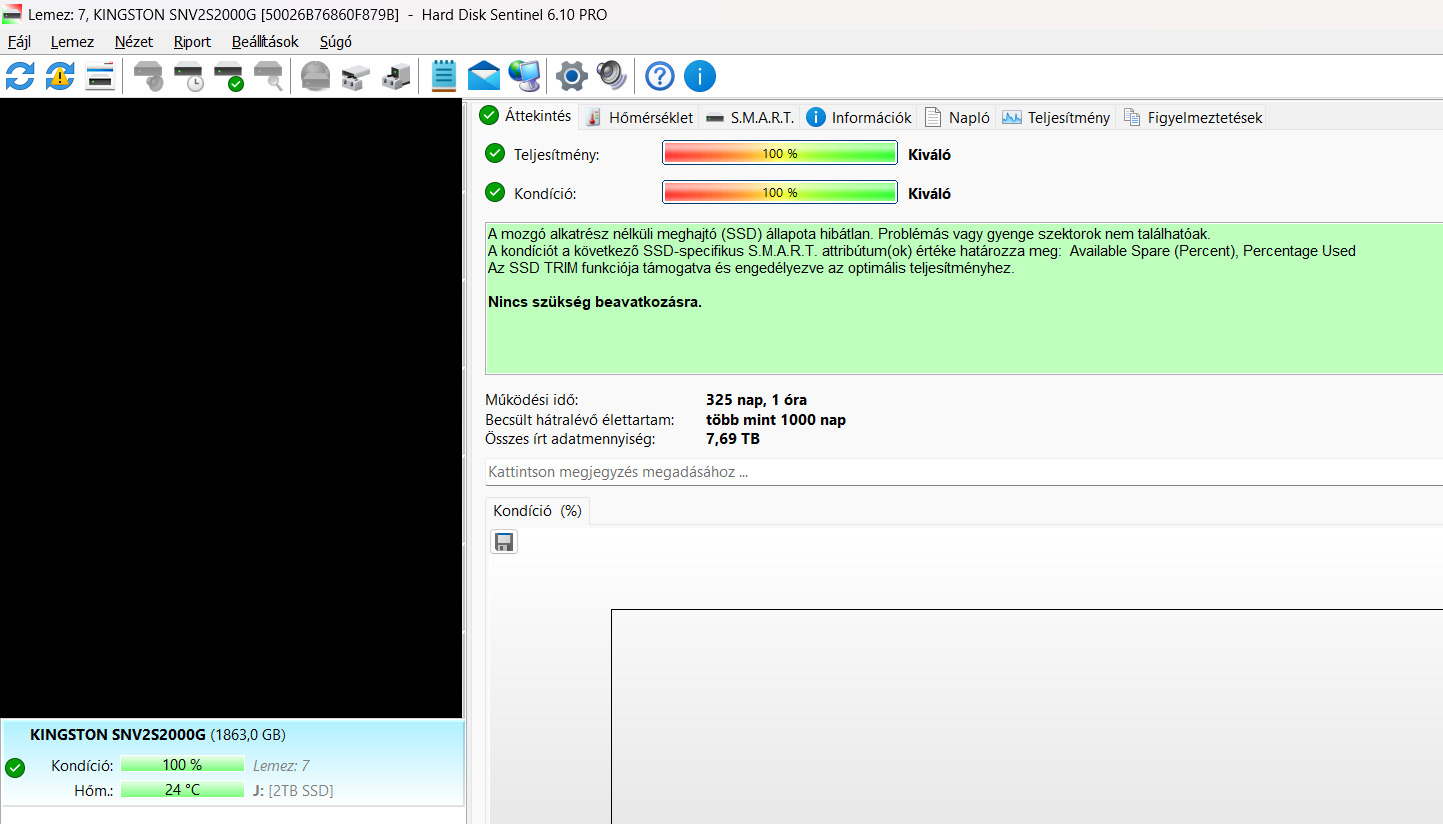Open the Riport menu
Image resolution: width=1443 pixels, height=824 pixels.
point(192,42)
